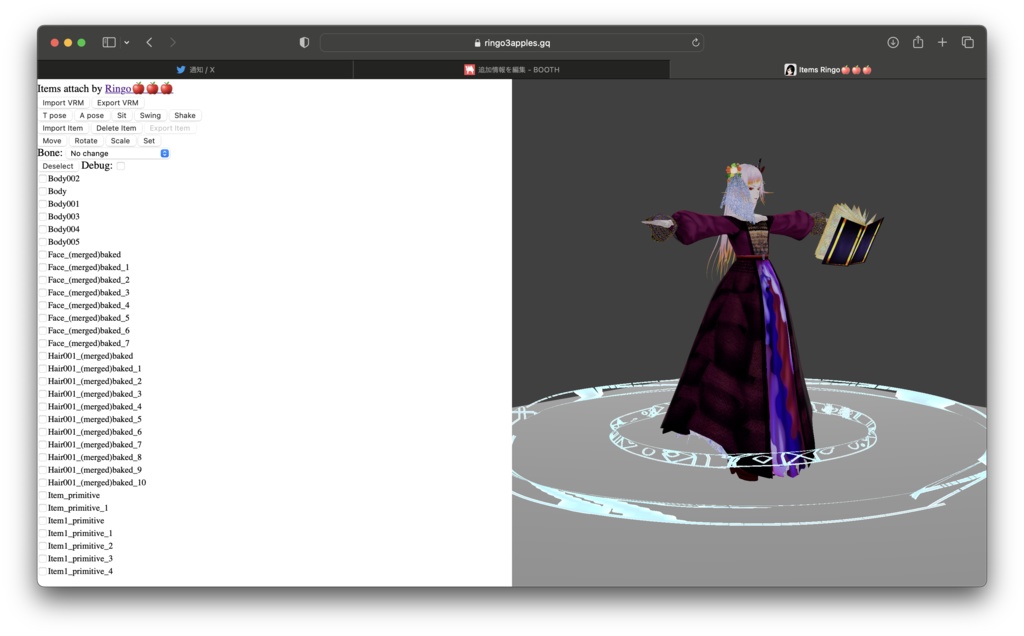Click Import Item button
1024x636 pixels.
pos(63,128)
